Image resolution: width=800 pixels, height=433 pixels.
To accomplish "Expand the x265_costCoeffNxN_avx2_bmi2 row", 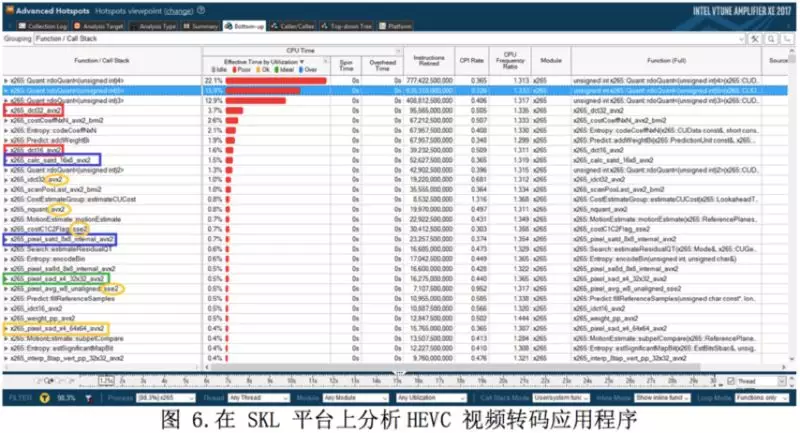I will pos(6,120).
